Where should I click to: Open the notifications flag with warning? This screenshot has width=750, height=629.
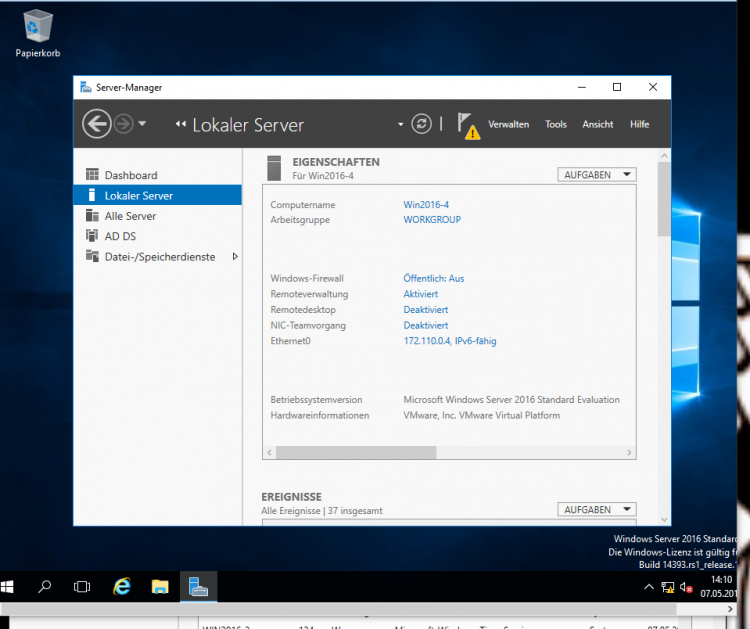[467, 124]
